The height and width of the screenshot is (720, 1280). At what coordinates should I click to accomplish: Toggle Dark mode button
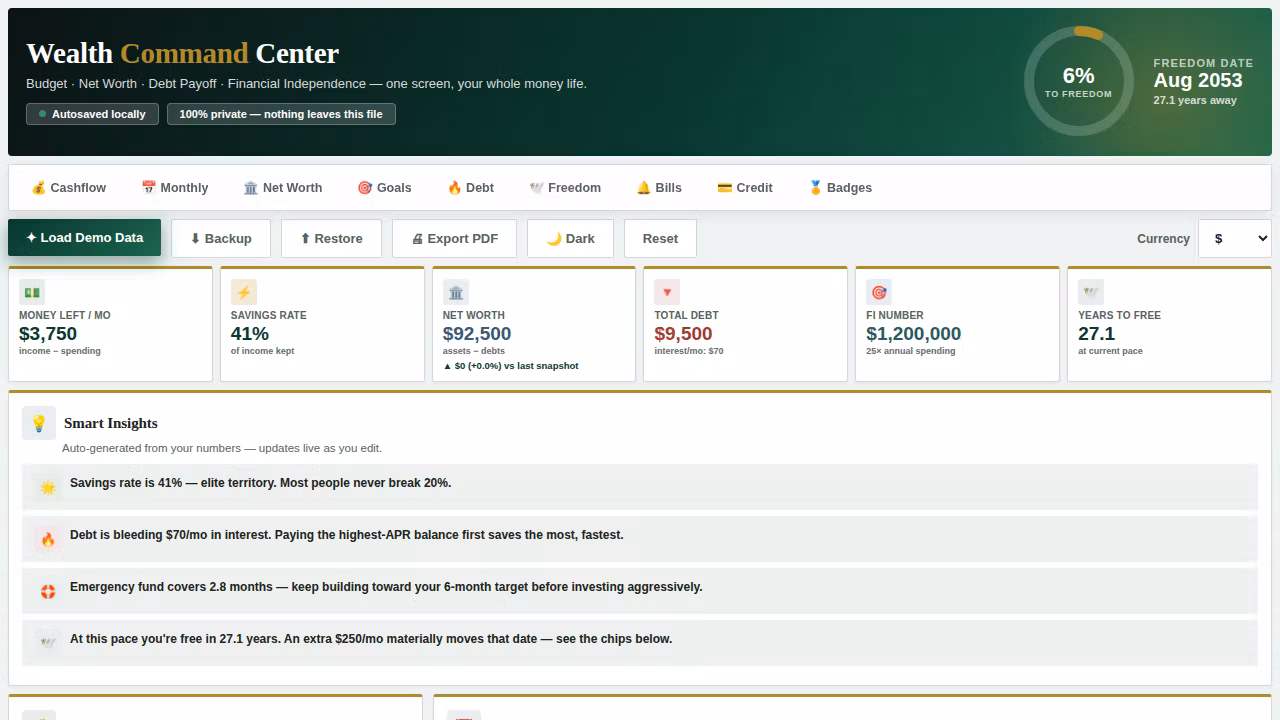(570, 239)
